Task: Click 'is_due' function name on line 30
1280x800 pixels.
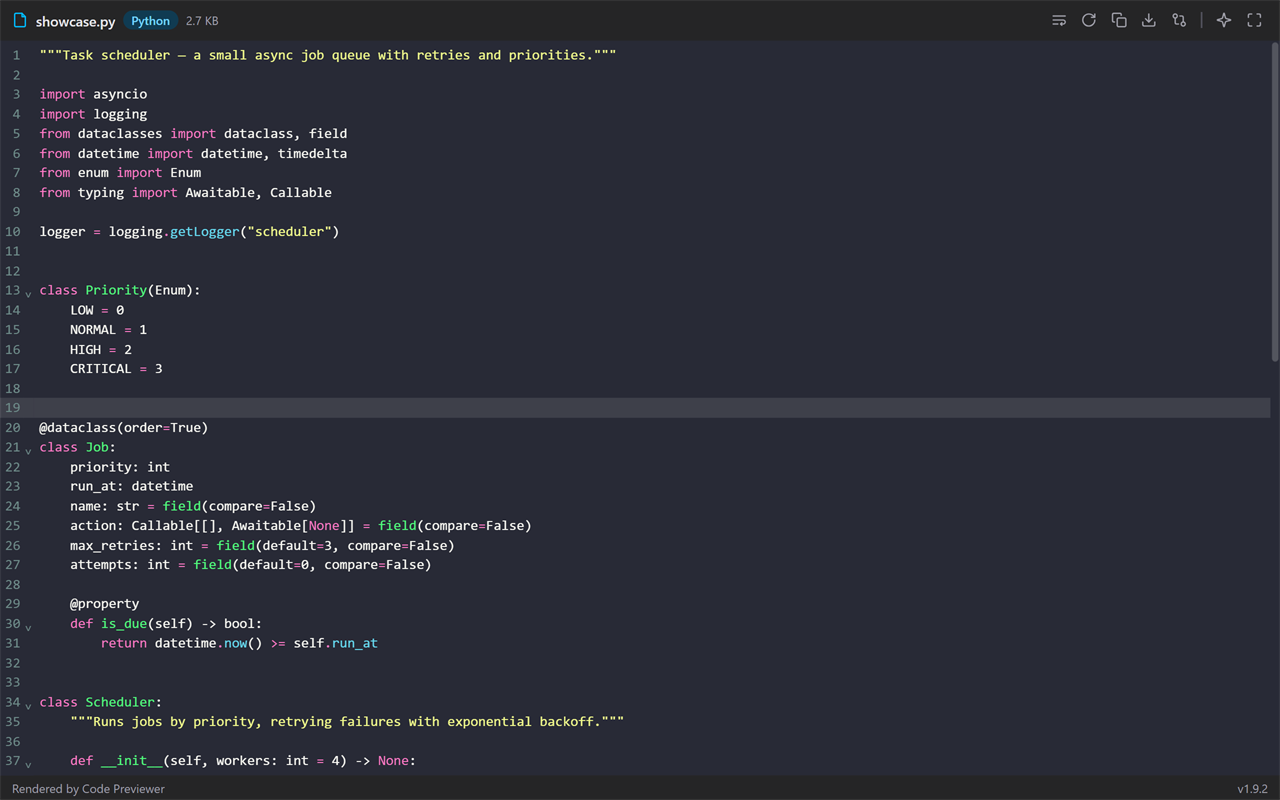Action: pyautogui.click(x=124, y=623)
